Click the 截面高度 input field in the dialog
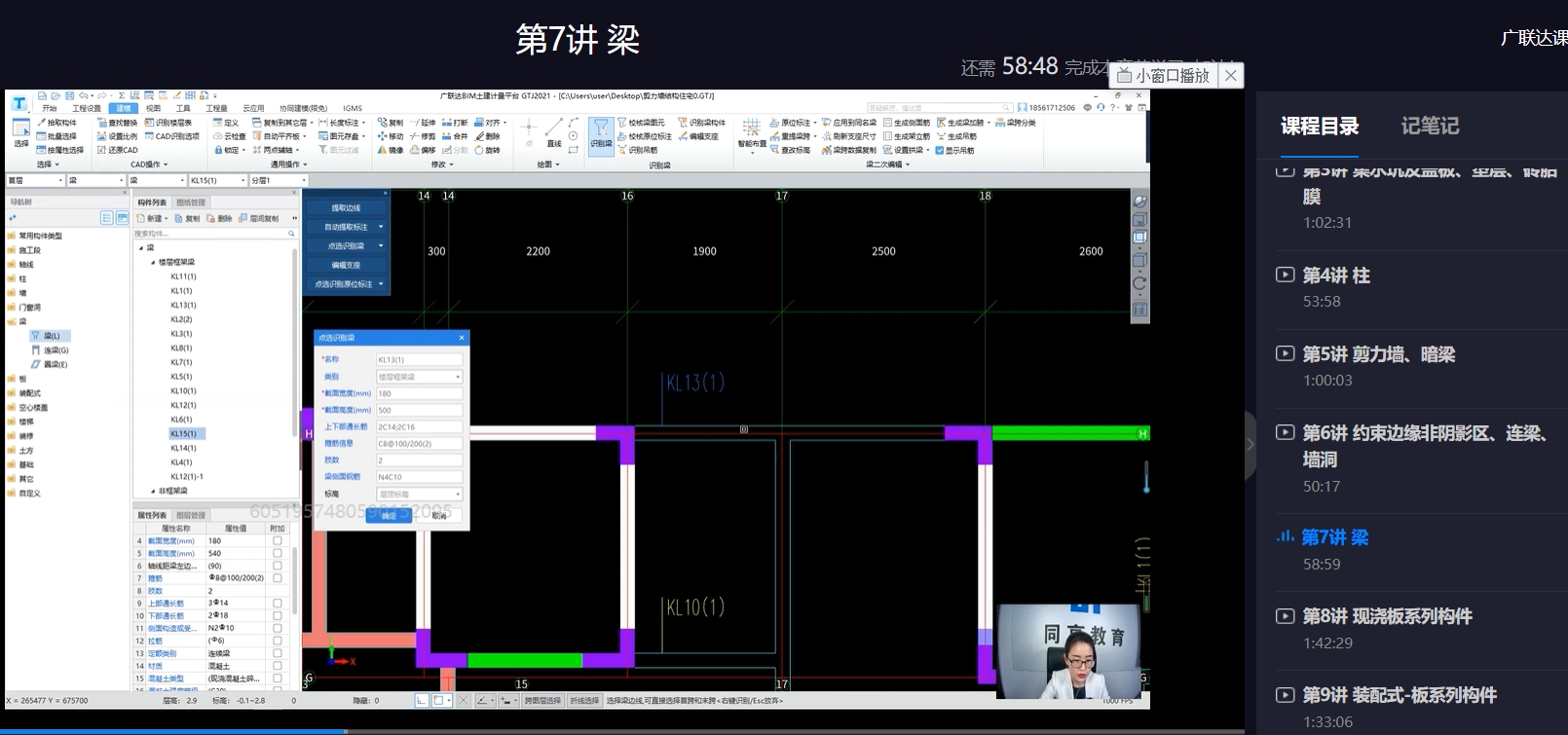The height and width of the screenshot is (735, 1568). click(419, 410)
